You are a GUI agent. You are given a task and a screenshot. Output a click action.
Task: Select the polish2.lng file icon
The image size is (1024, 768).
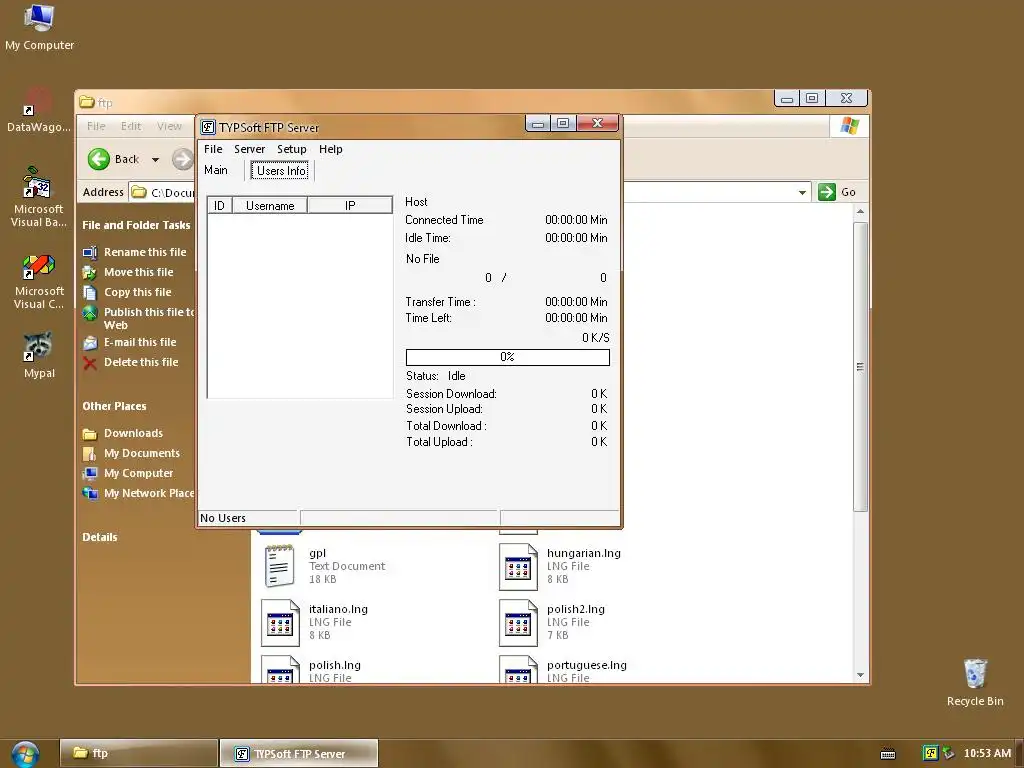518,622
